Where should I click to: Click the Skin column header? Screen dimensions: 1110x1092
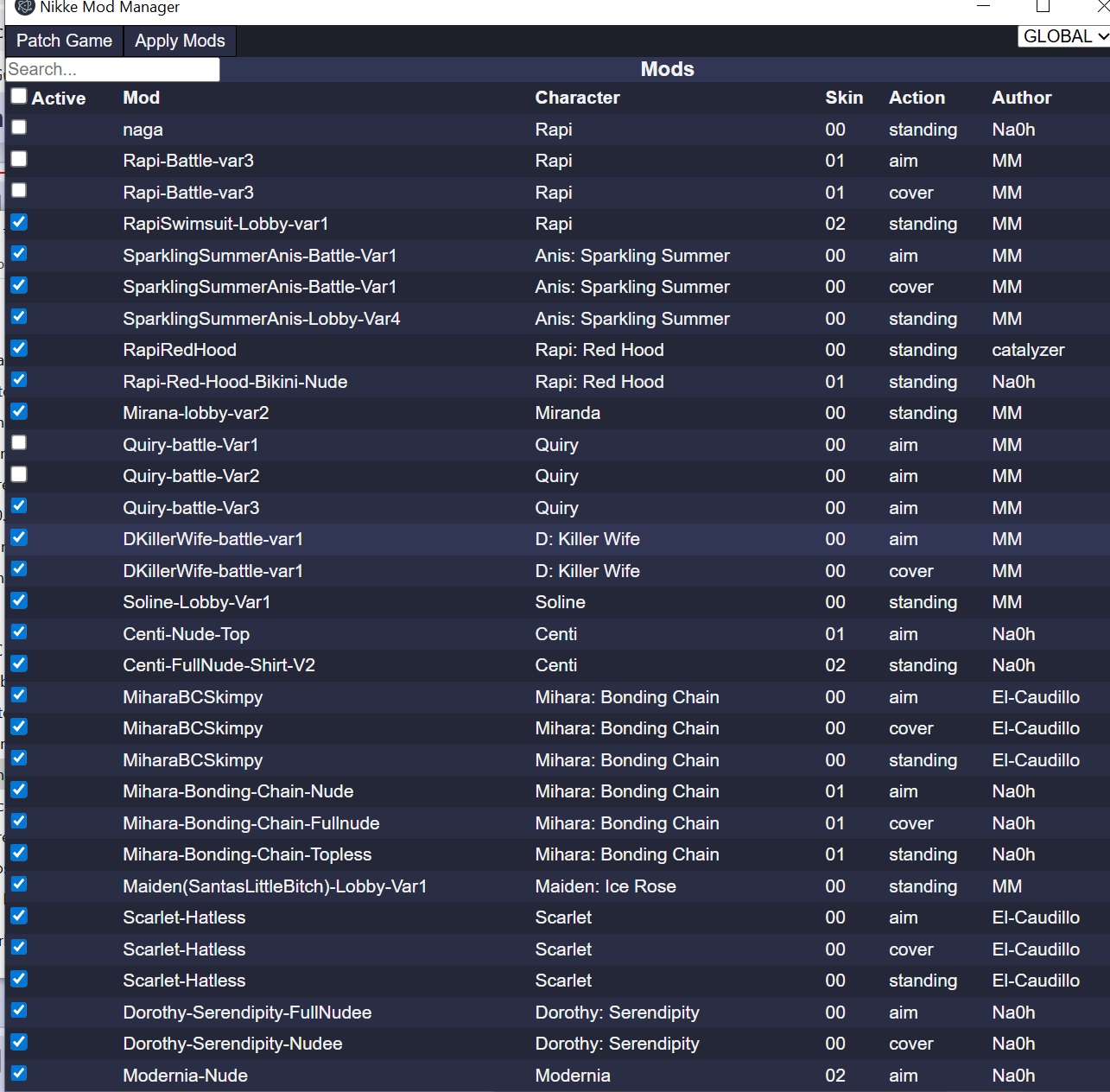[844, 98]
